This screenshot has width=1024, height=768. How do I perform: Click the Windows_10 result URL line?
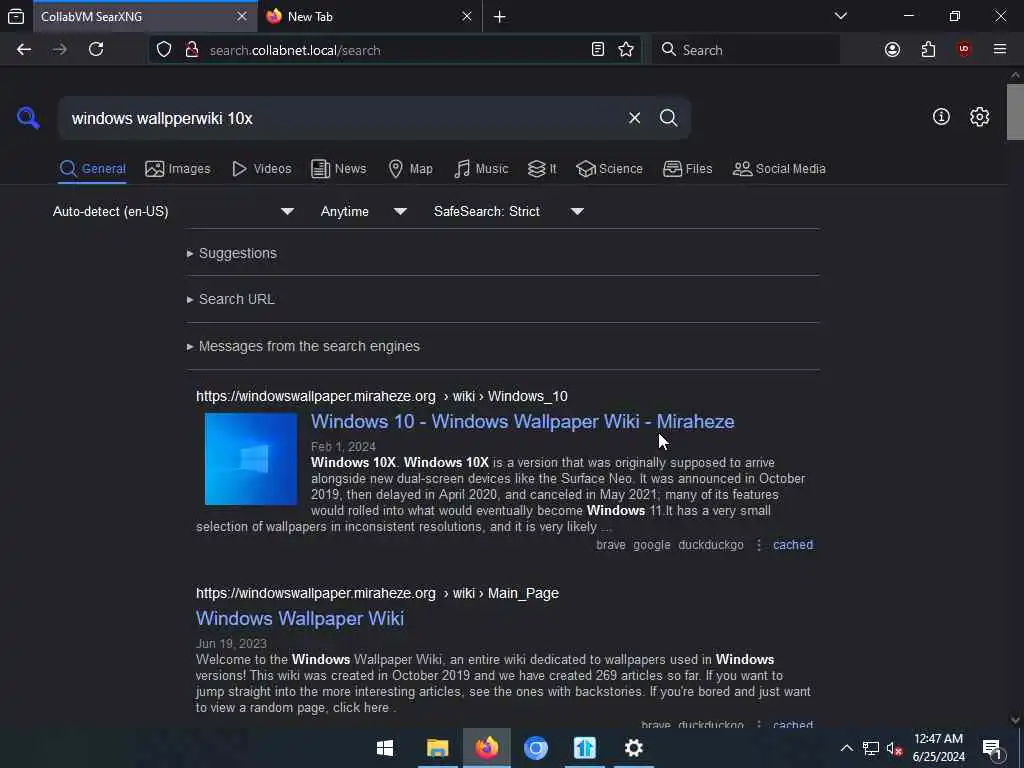click(381, 396)
